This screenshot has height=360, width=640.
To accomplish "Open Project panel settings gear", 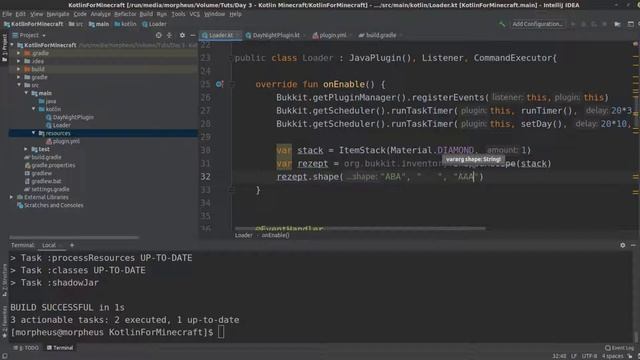I will coord(182,36).
